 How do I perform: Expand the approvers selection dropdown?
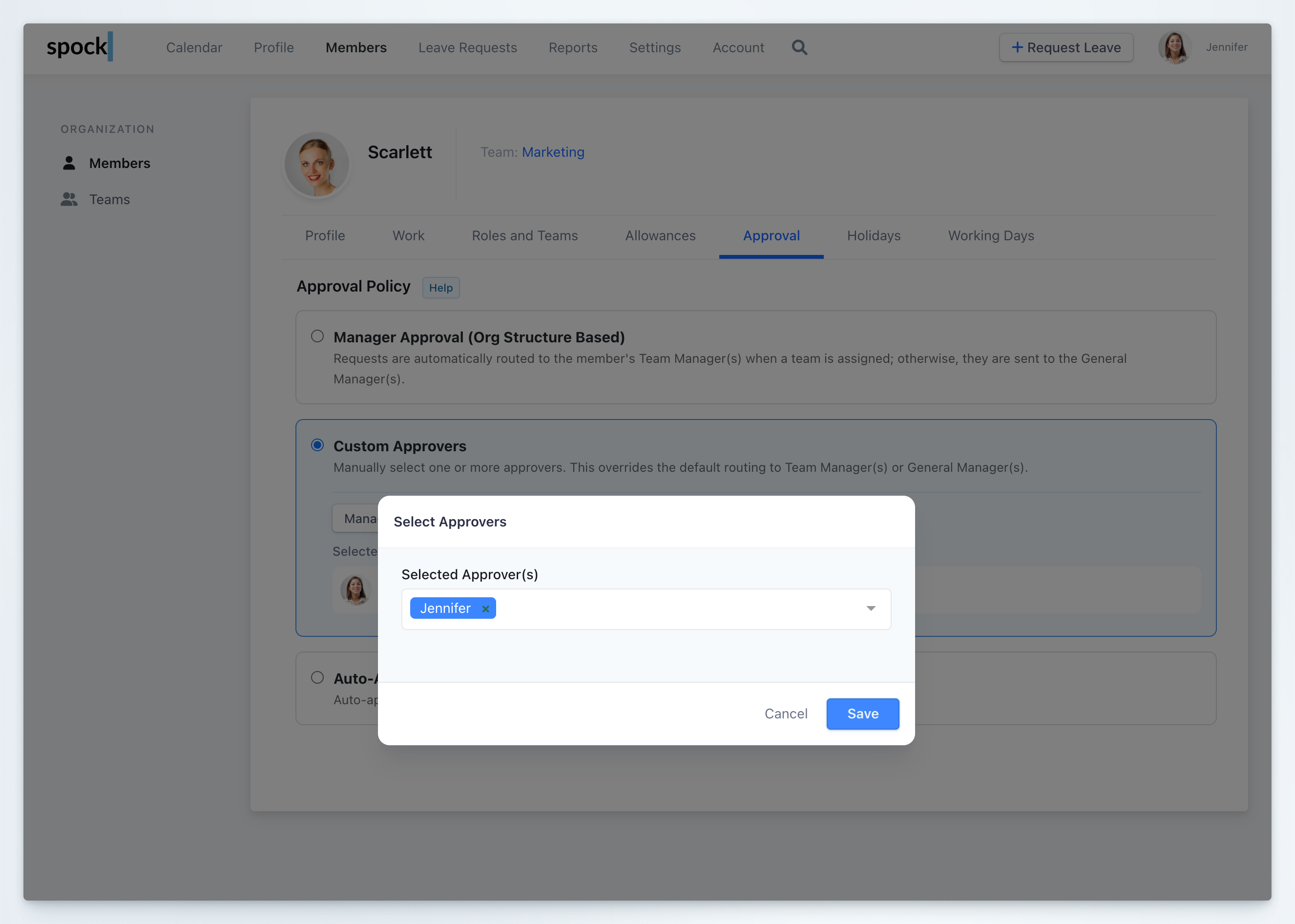(x=871, y=608)
